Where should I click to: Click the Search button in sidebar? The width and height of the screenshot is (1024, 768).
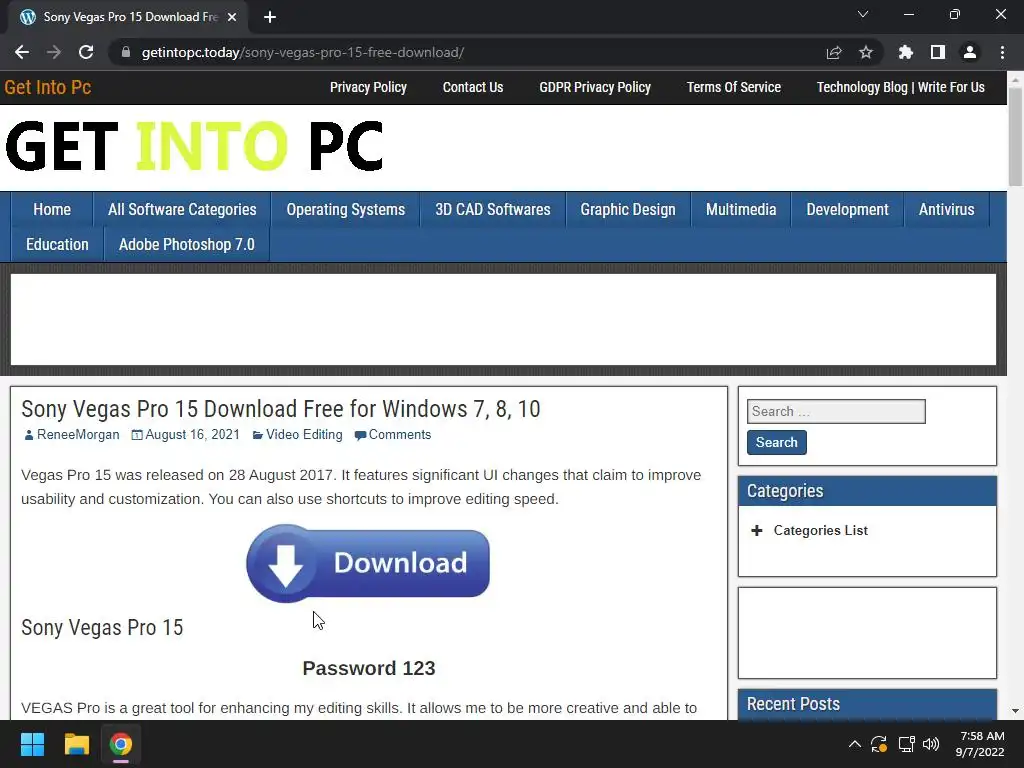776,442
